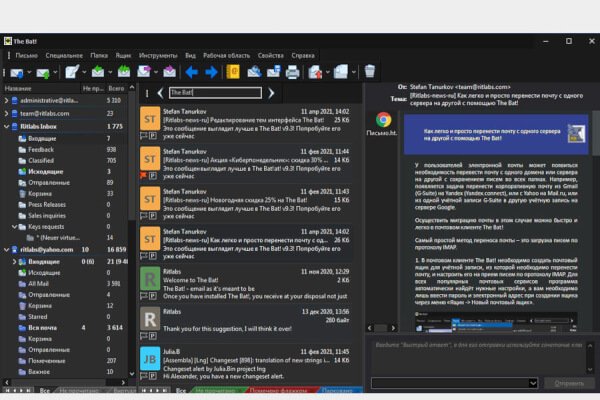
Task: Click the Forward message toolbar icon
Action: pyautogui.click(x=144, y=72)
